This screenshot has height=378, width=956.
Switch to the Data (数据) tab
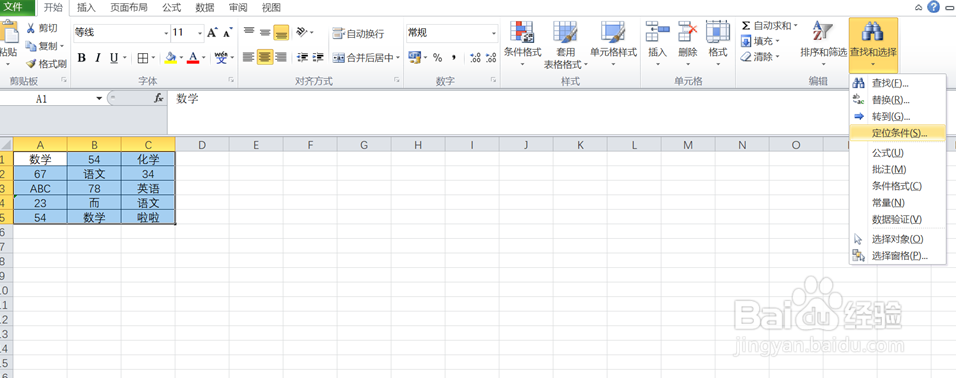(x=205, y=8)
